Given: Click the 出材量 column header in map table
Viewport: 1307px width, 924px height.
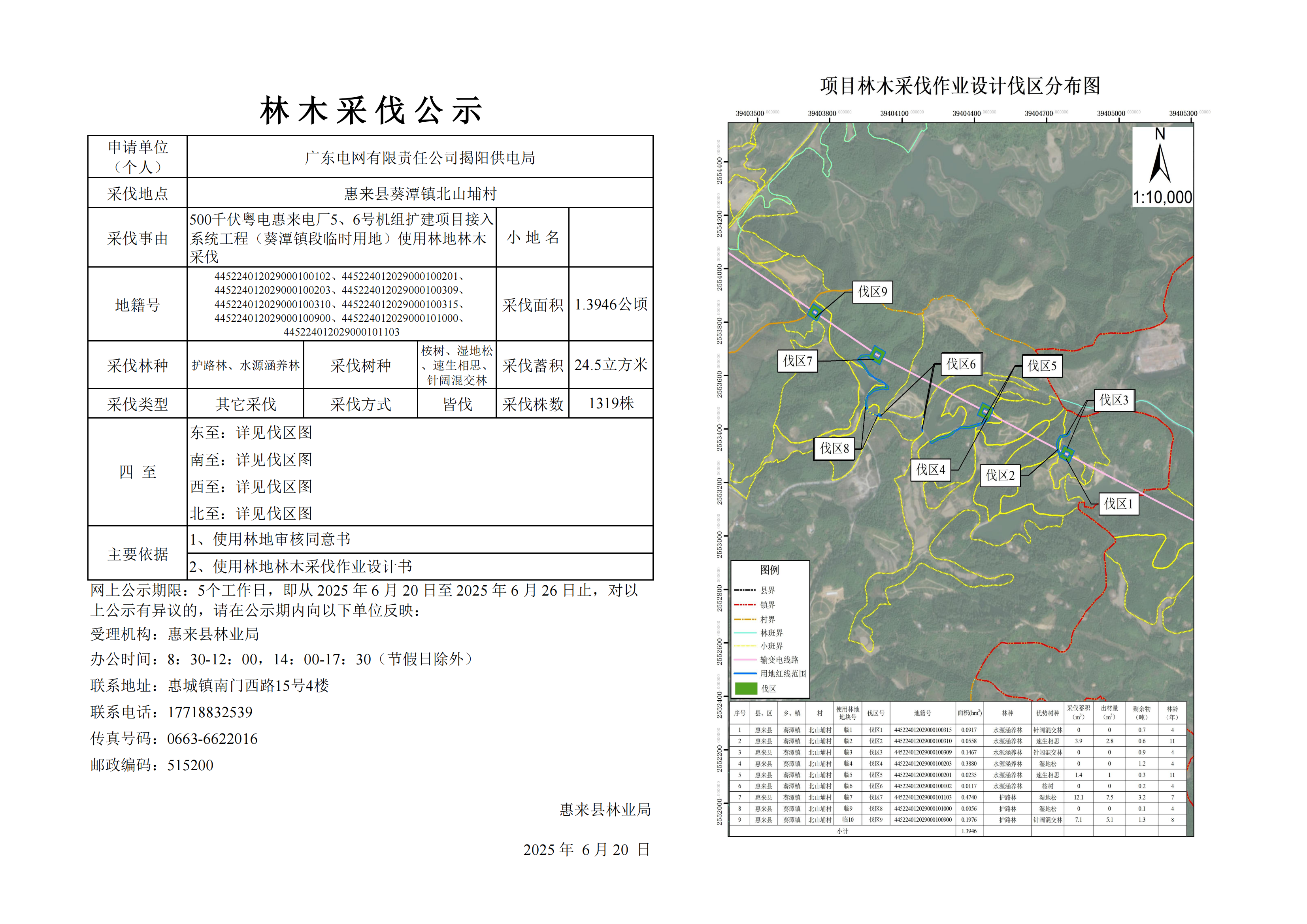Looking at the screenshot, I should tap(1109, 713).
